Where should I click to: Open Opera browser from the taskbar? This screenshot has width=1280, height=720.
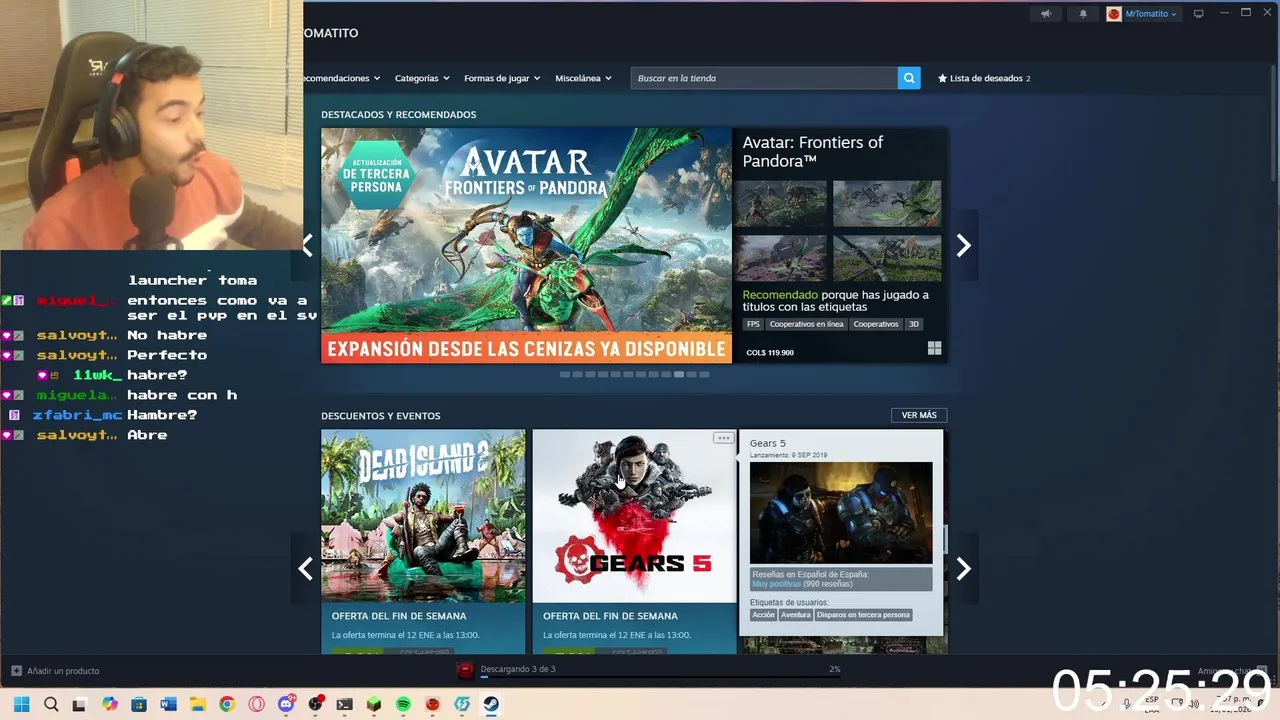(256, 704)
